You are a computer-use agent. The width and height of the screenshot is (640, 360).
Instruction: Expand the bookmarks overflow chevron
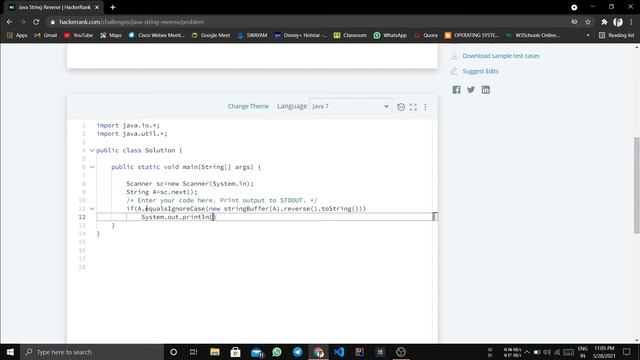pos(588,36)
